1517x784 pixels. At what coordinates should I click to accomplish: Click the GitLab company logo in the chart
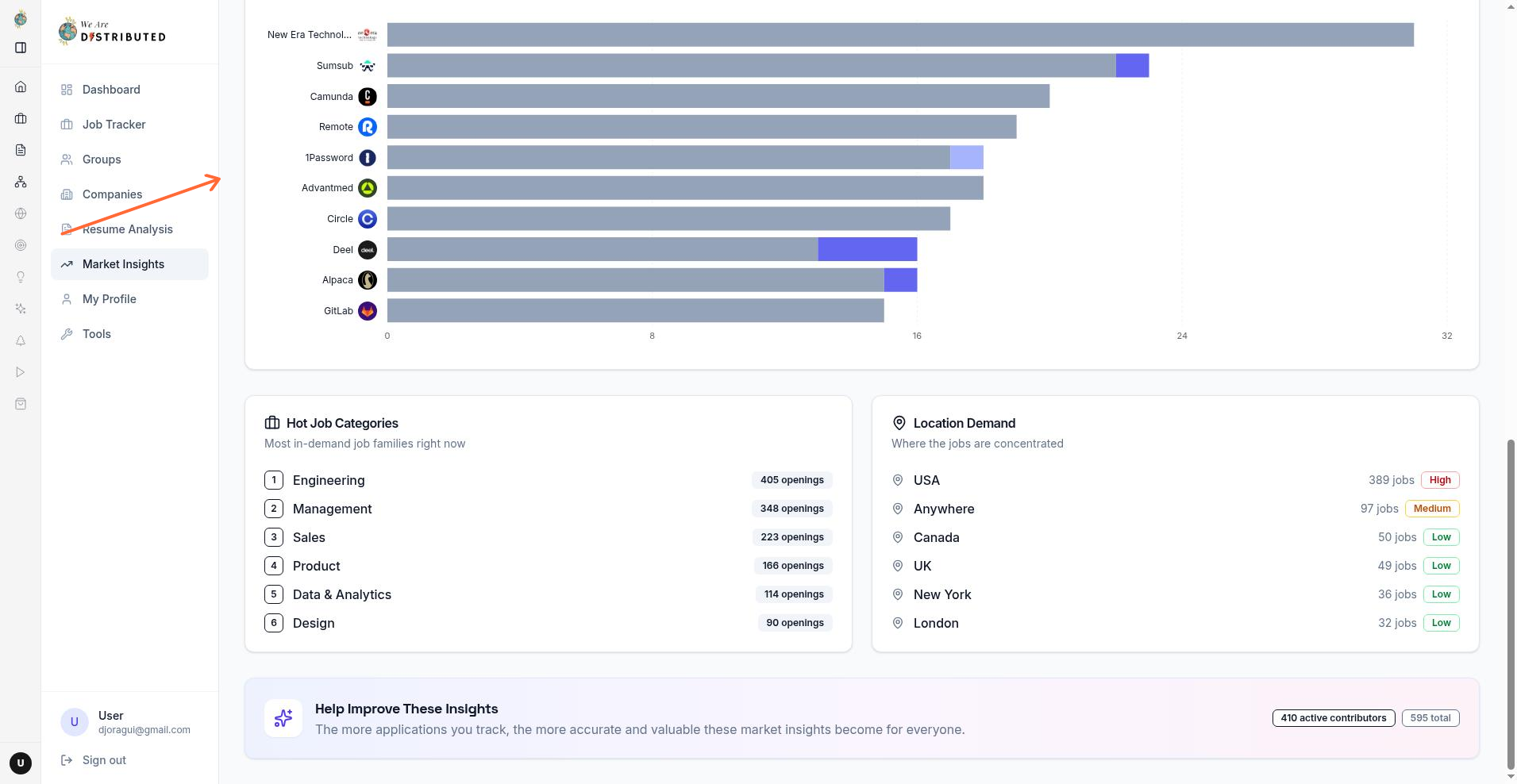368,311
